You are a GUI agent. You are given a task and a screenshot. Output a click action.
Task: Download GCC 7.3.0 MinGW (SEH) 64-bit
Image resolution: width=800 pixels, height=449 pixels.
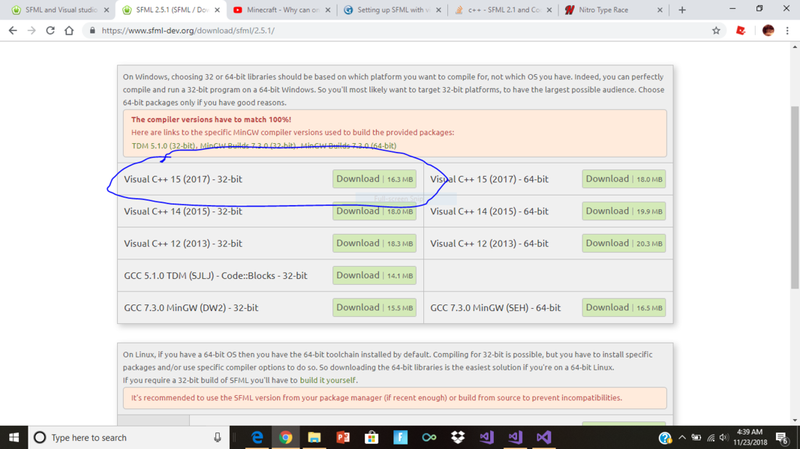[x=624, y=308]
